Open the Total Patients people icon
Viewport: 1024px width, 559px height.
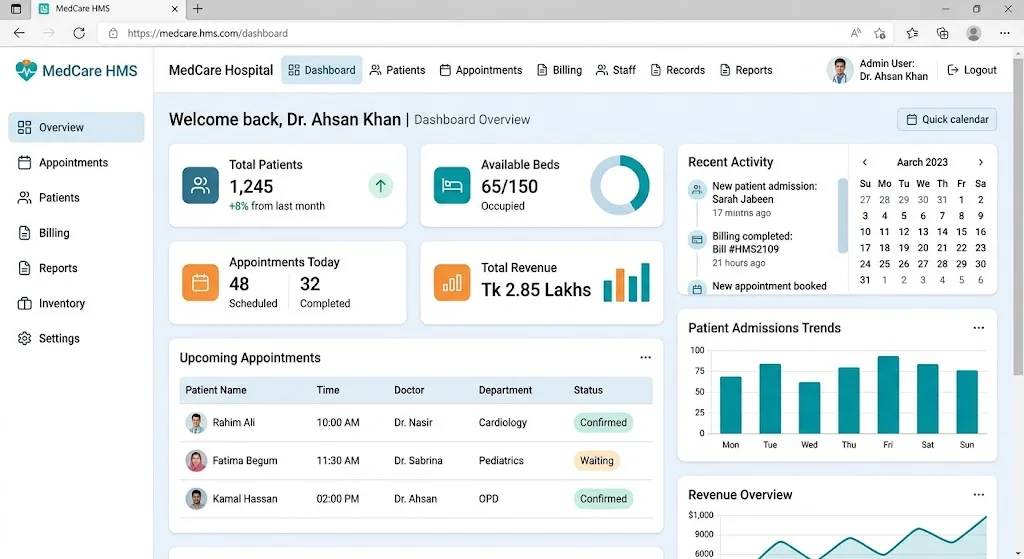pos(200,185)
